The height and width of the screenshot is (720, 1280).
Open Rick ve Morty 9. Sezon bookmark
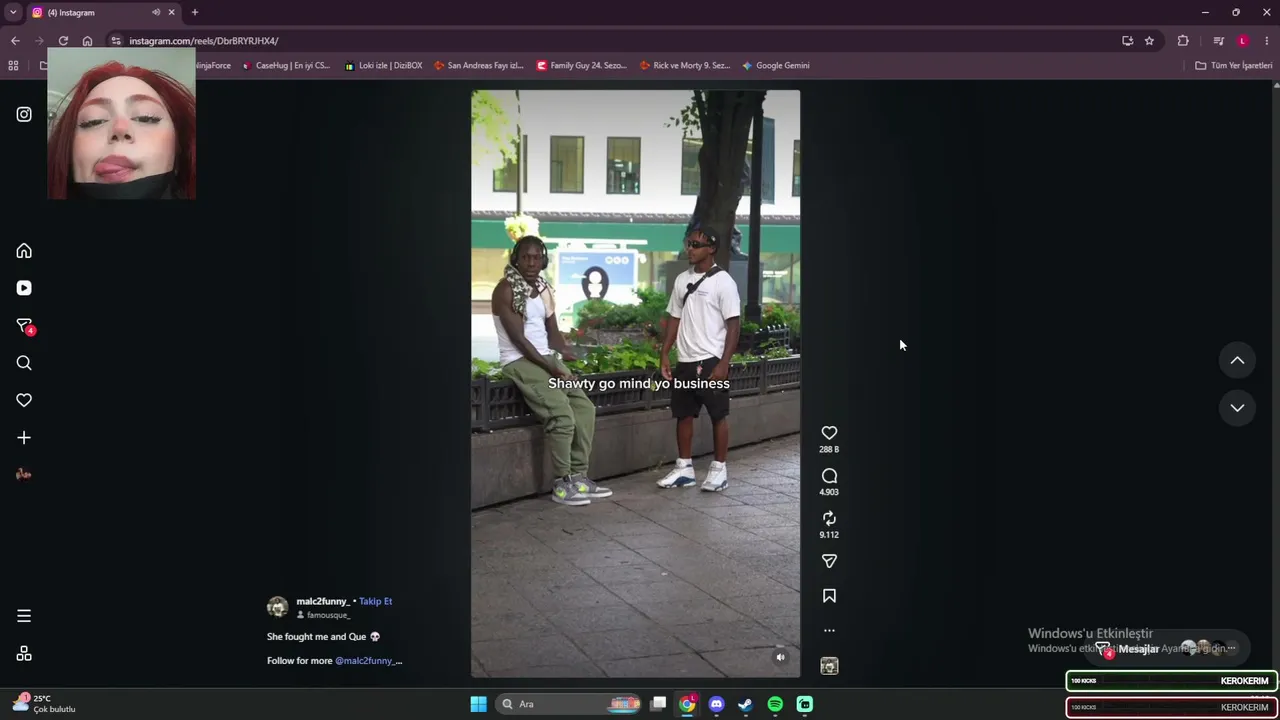(x=685, y=66)
